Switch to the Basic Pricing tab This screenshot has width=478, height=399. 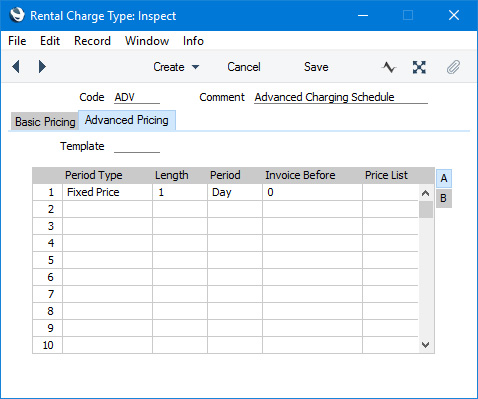click(45, 122)
